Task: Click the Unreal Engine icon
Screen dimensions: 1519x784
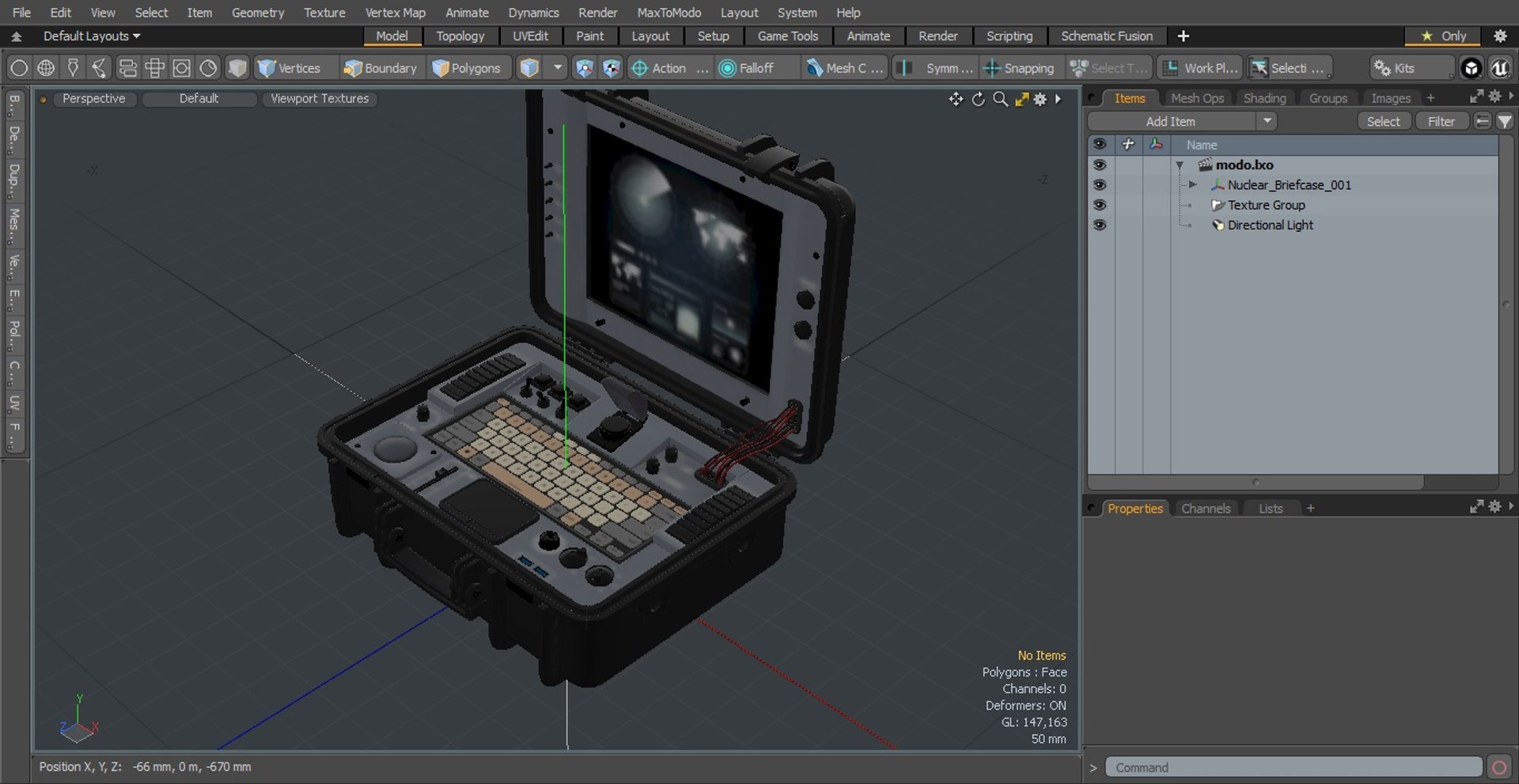Action: click(1500, 68)
